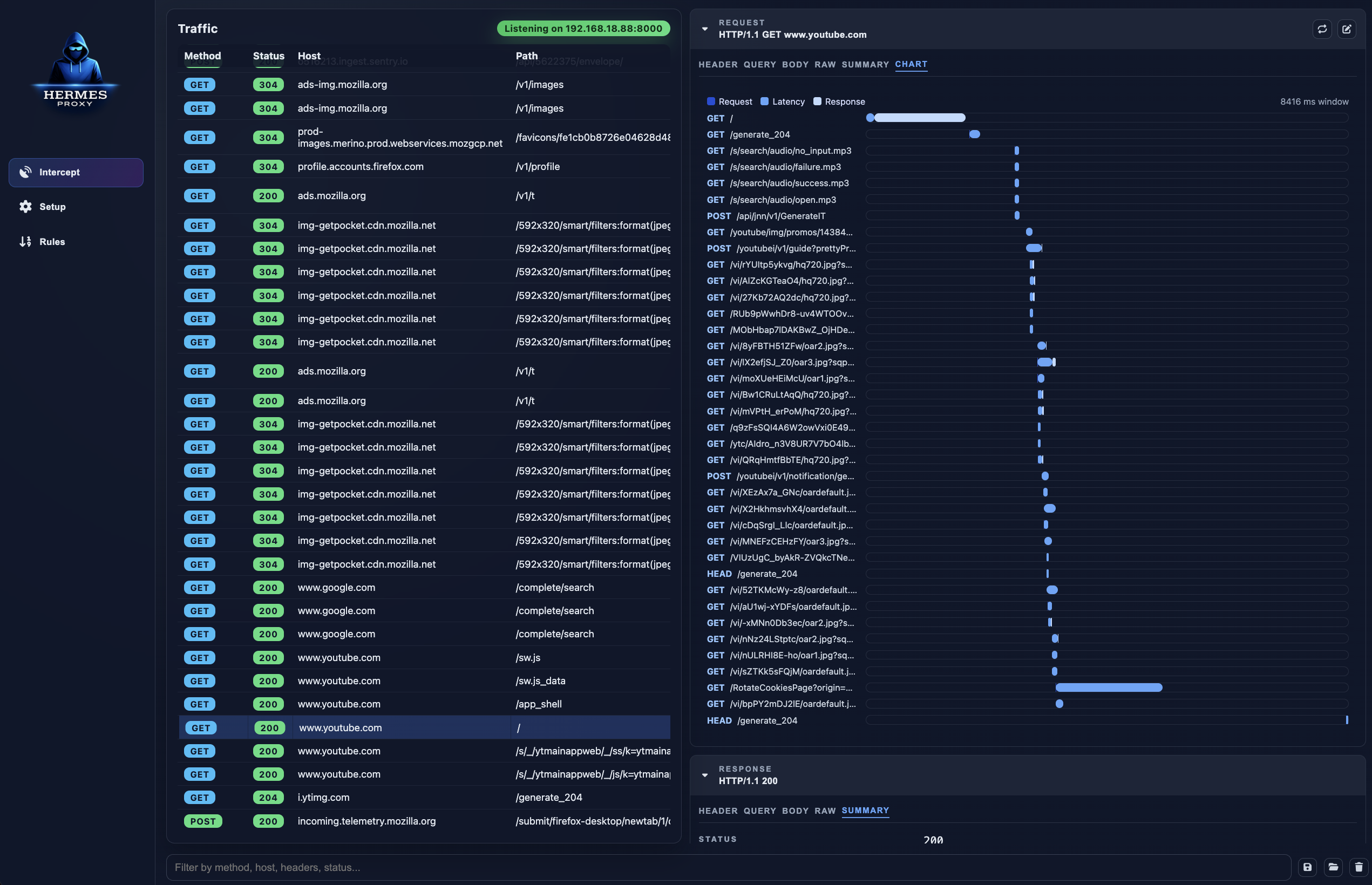This screenshot has height=885, width=1372.
Task: Open the response RAW tab
Action: (825, 811)
